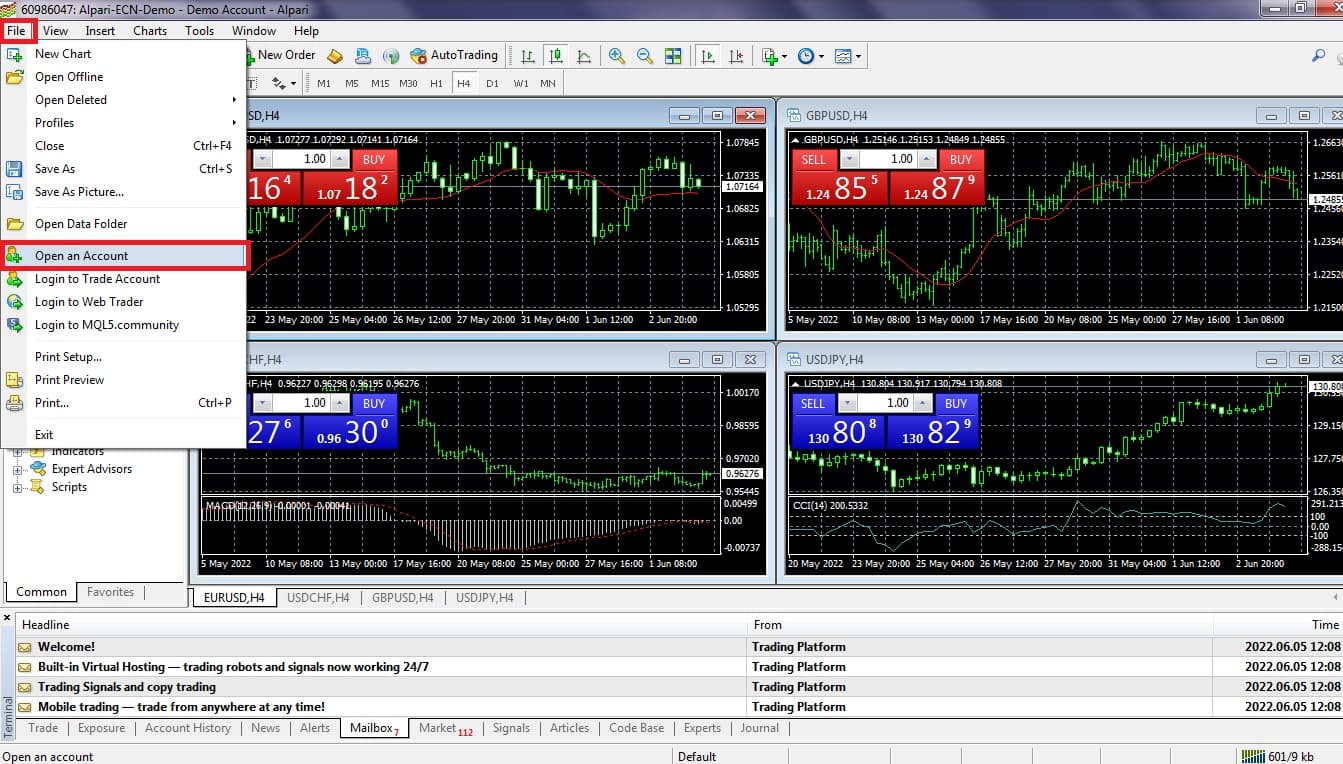Screen dimensions: 1343x764
Task: Click the Print Preview menu icon
Action: click(15, 380)
